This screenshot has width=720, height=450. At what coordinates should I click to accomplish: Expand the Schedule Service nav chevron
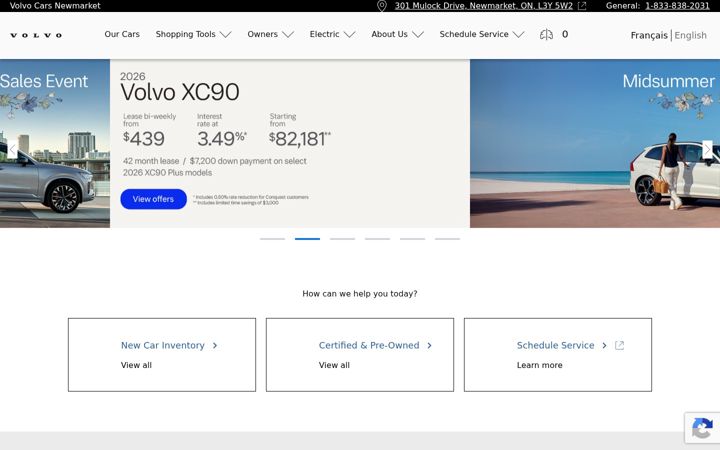point(518,34)
